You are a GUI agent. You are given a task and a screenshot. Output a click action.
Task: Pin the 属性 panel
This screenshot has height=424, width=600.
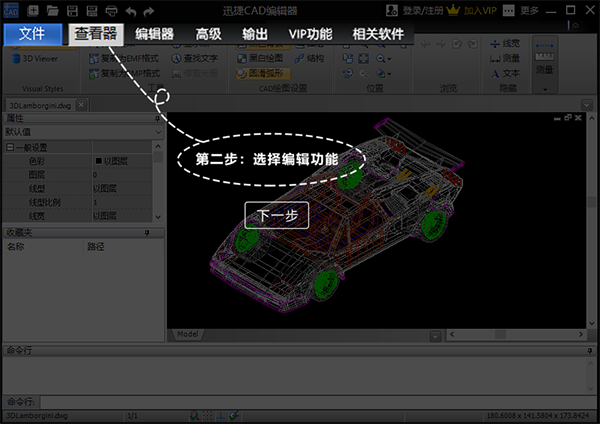pos(157,118)
